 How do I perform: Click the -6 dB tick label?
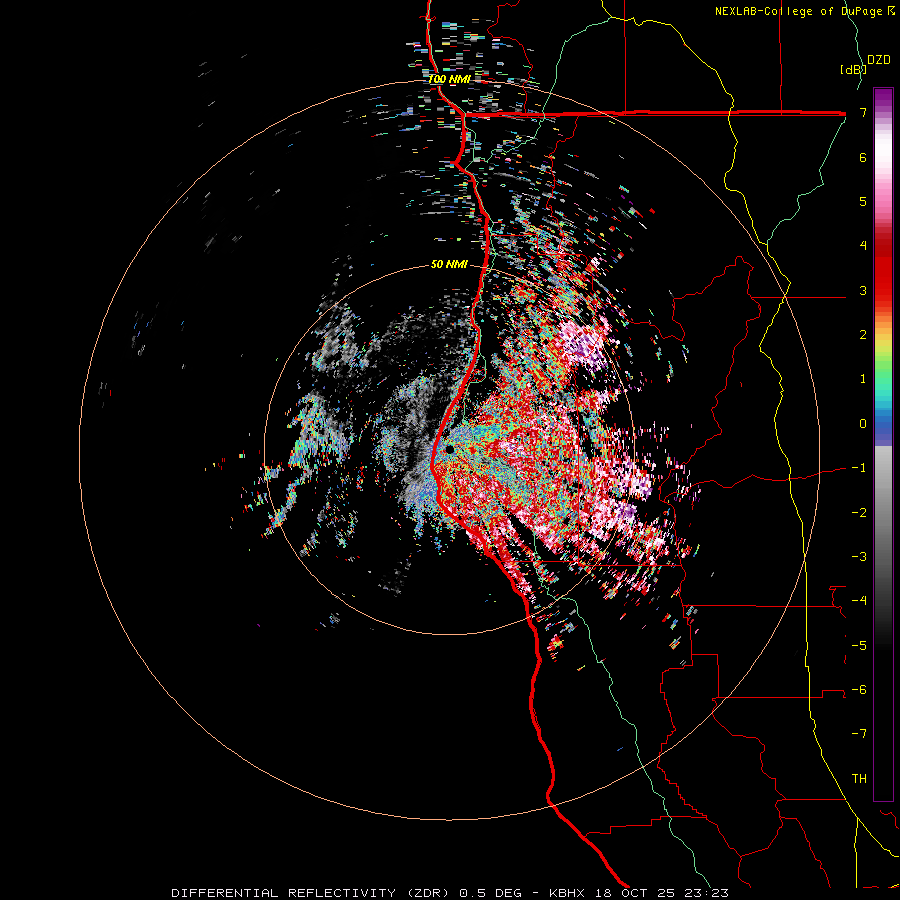[859, 690]
